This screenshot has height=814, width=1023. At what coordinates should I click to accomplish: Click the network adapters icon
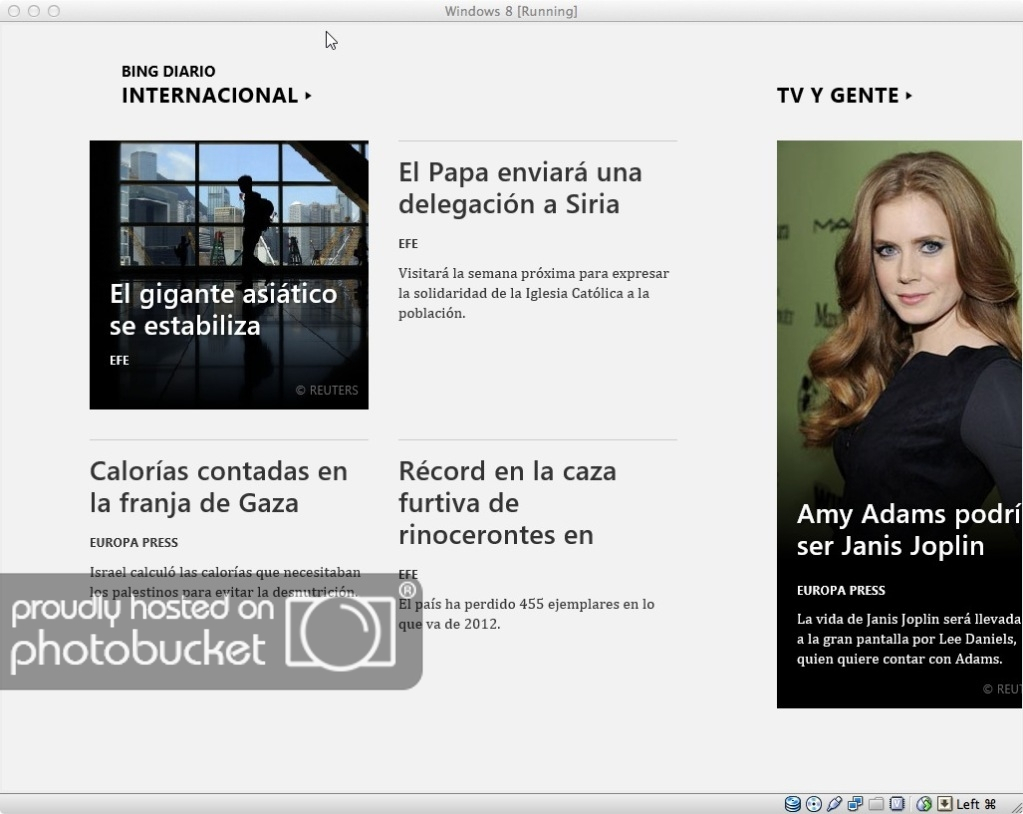856,804
